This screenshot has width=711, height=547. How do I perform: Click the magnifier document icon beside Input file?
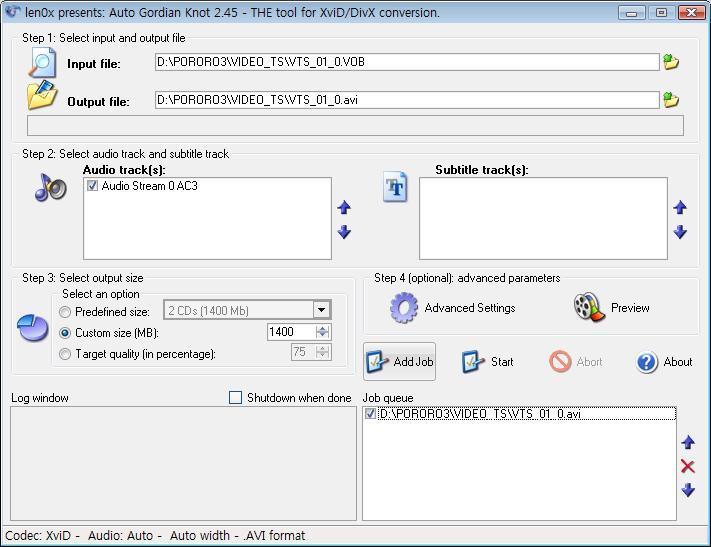point(43,63)
